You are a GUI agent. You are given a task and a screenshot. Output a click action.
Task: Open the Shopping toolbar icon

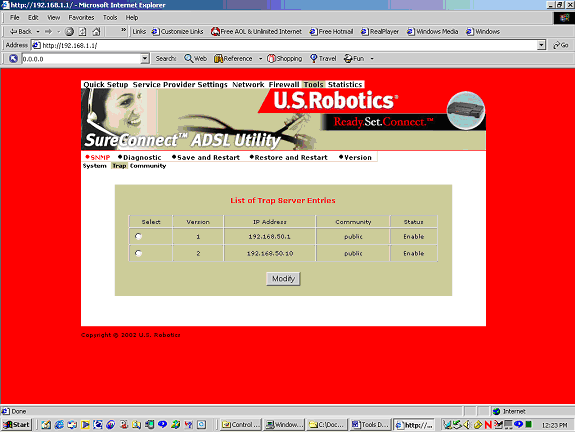pos(271,59)
